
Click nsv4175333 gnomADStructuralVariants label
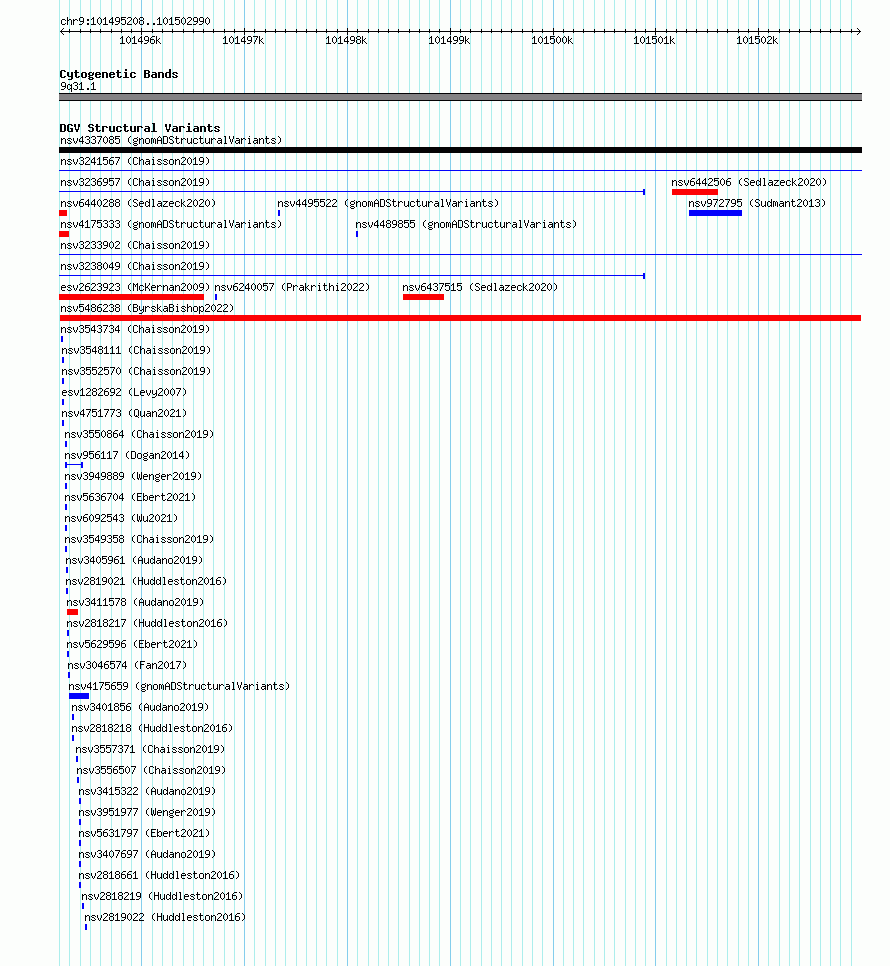coord(171,224)
